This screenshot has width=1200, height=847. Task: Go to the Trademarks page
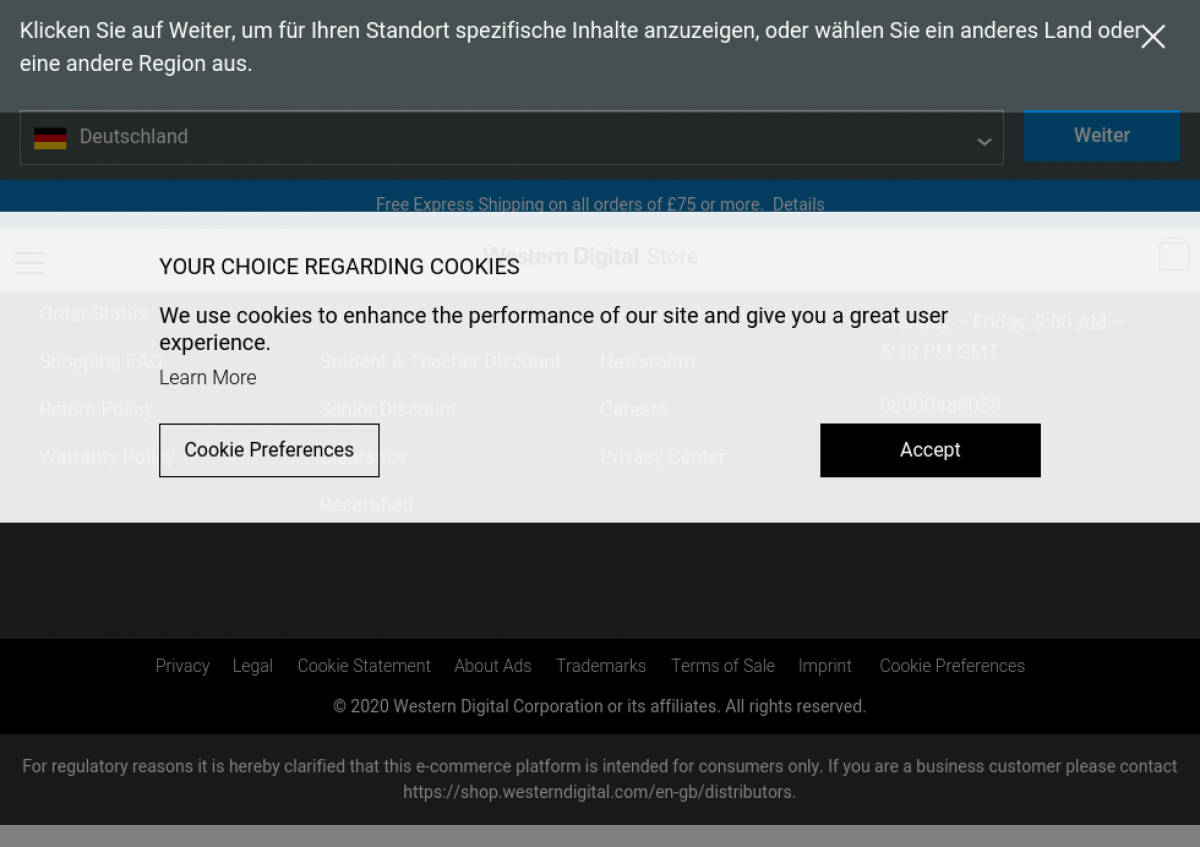coord(601,666)
